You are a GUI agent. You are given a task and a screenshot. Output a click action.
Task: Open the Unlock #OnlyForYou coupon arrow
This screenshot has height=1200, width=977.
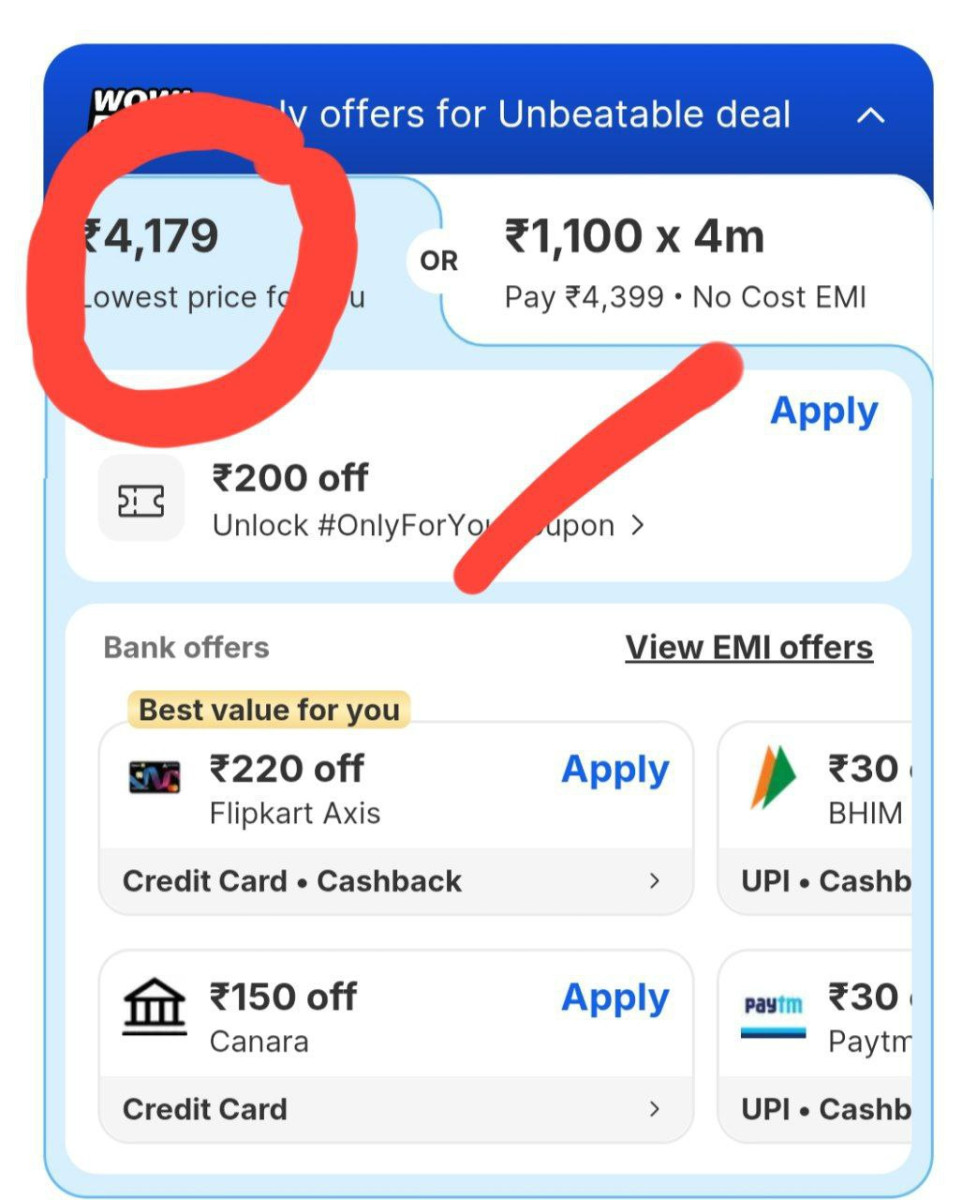tap(638, 525)
